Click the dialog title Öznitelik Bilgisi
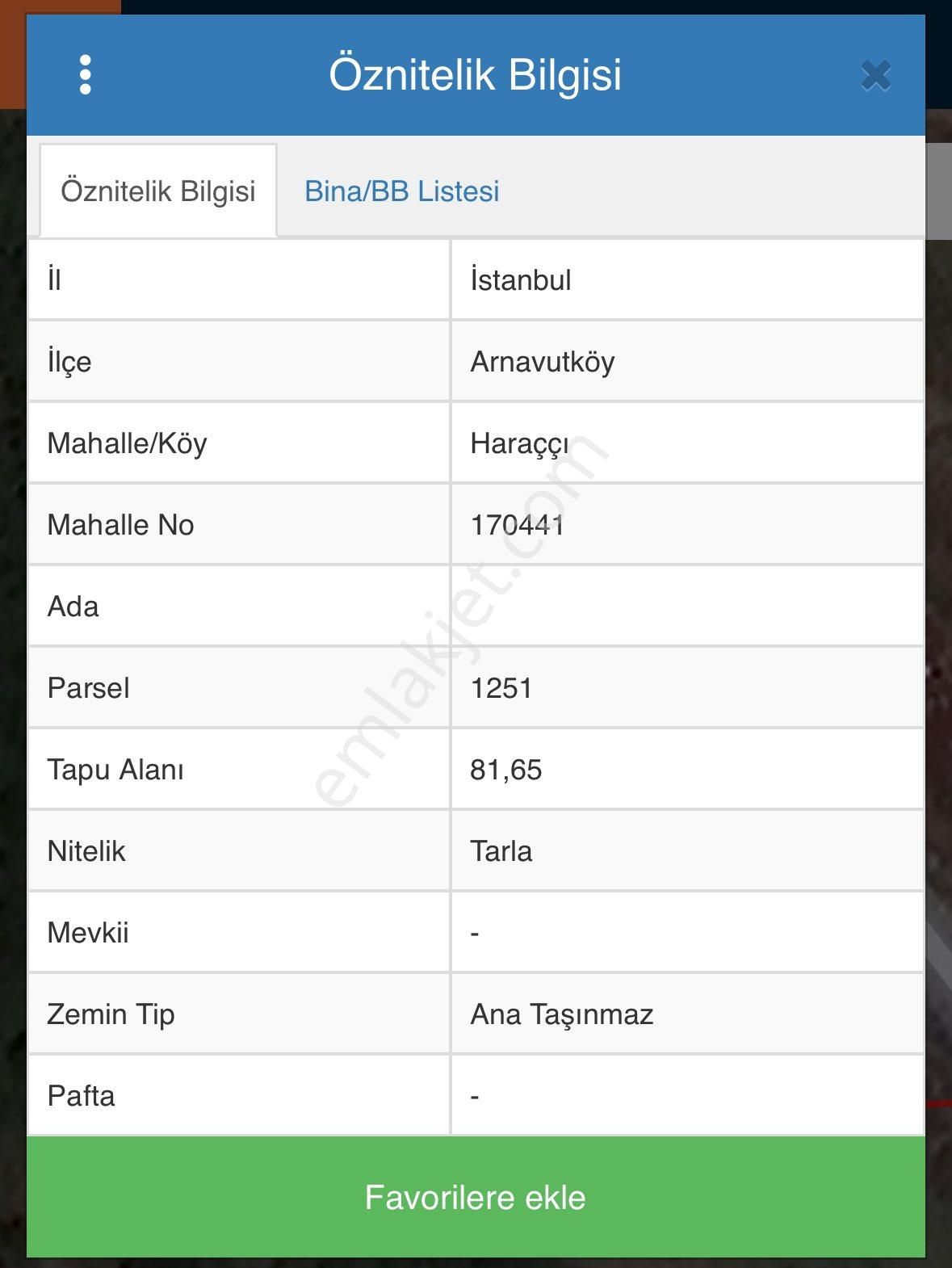Viewport: 952px width, 1268px height. click(x=475, y=74)
